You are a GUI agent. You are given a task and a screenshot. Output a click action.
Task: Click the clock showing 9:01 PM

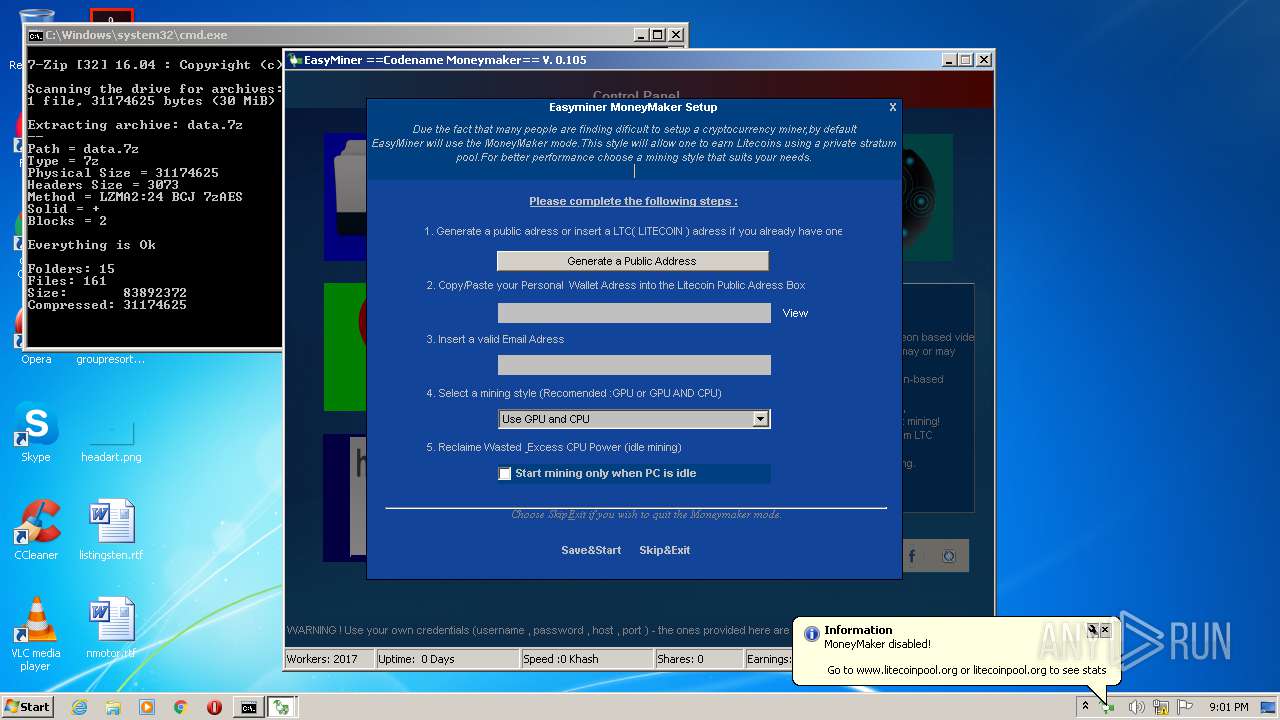tap(1228, 707)
